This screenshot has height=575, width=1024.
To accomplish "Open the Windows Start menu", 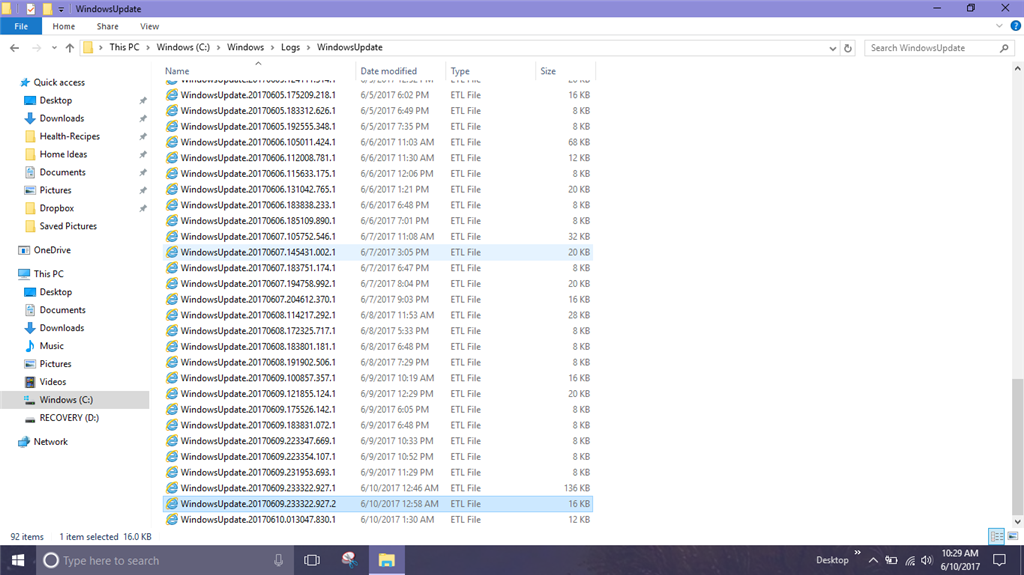I will click(x=18, y=560).
